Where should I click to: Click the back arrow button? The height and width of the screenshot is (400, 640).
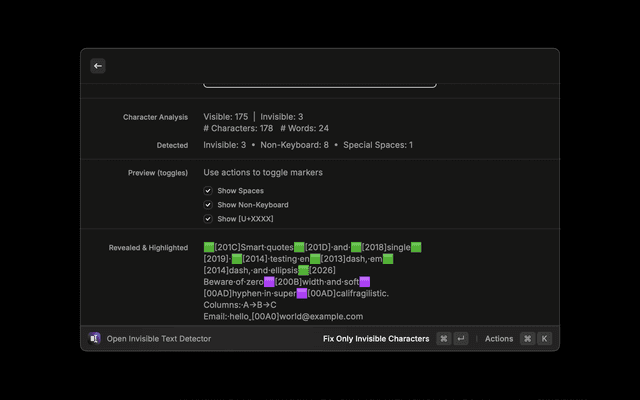click(x=98, y=66)
